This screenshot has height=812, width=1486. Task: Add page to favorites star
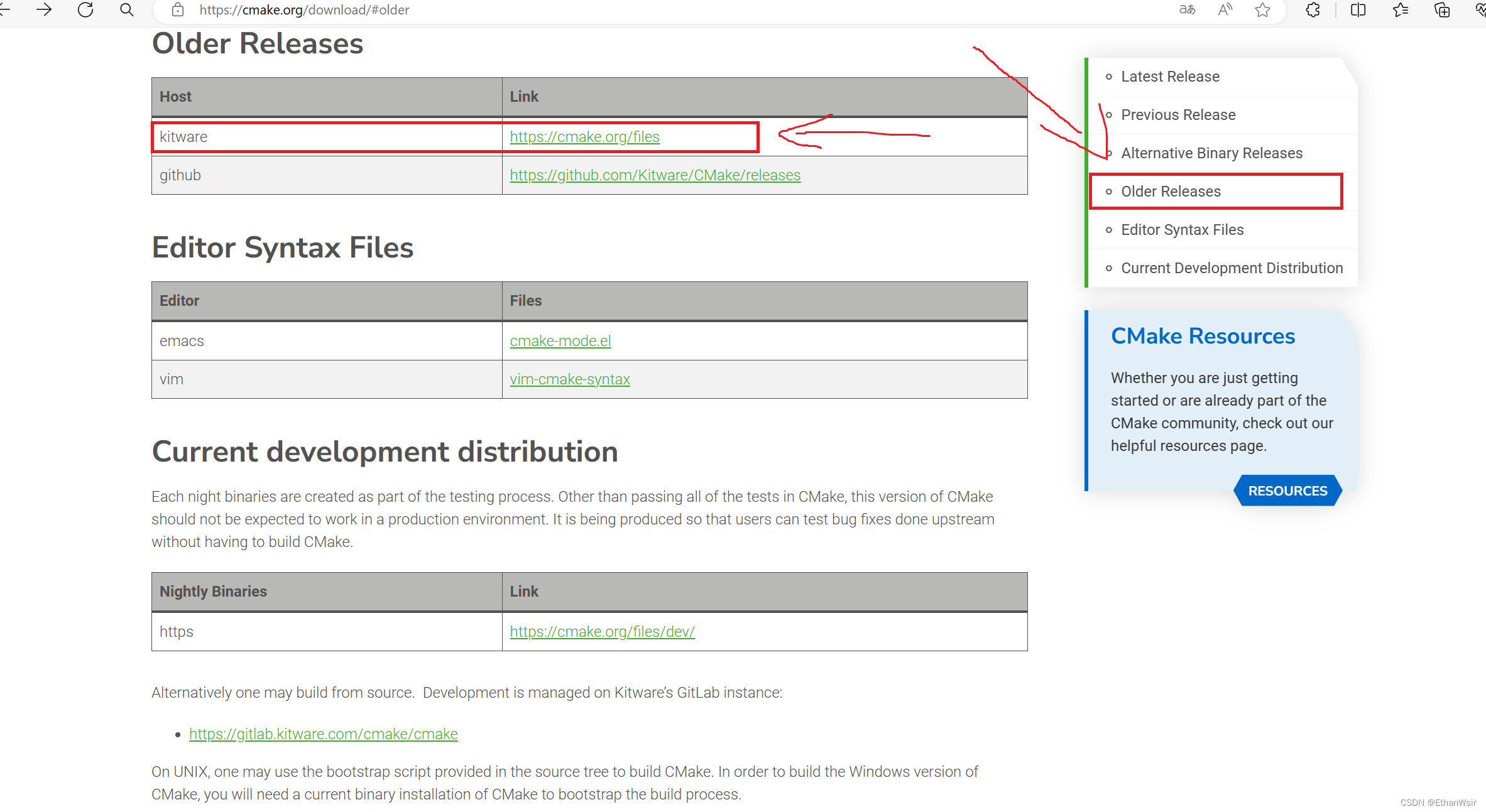[1262, 9]
